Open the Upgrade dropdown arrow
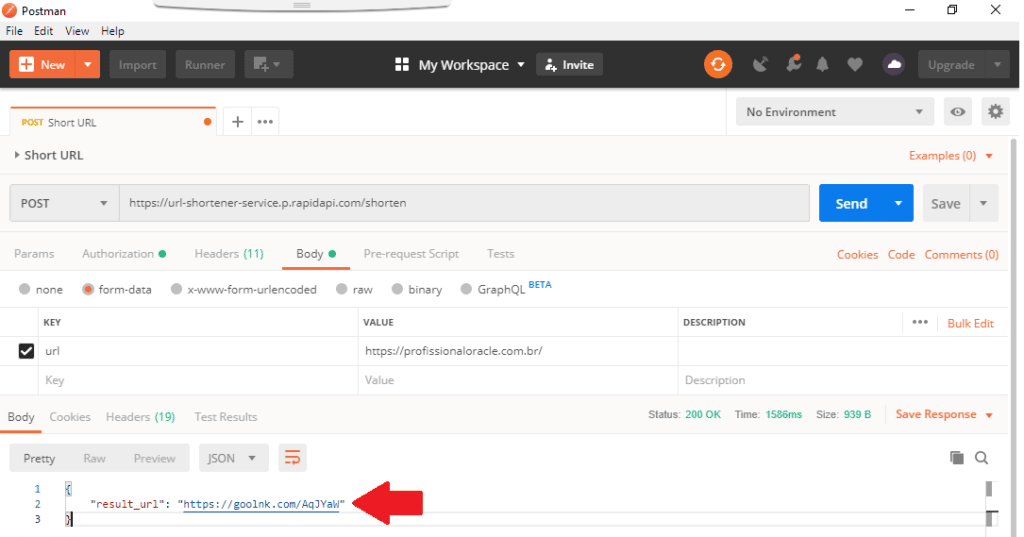This screenshot has width=1024, height=537. pyautogui.click(x=997, y=65)
